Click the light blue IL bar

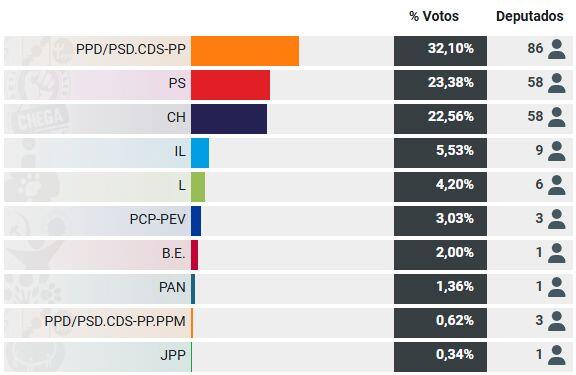pos(200,153)
